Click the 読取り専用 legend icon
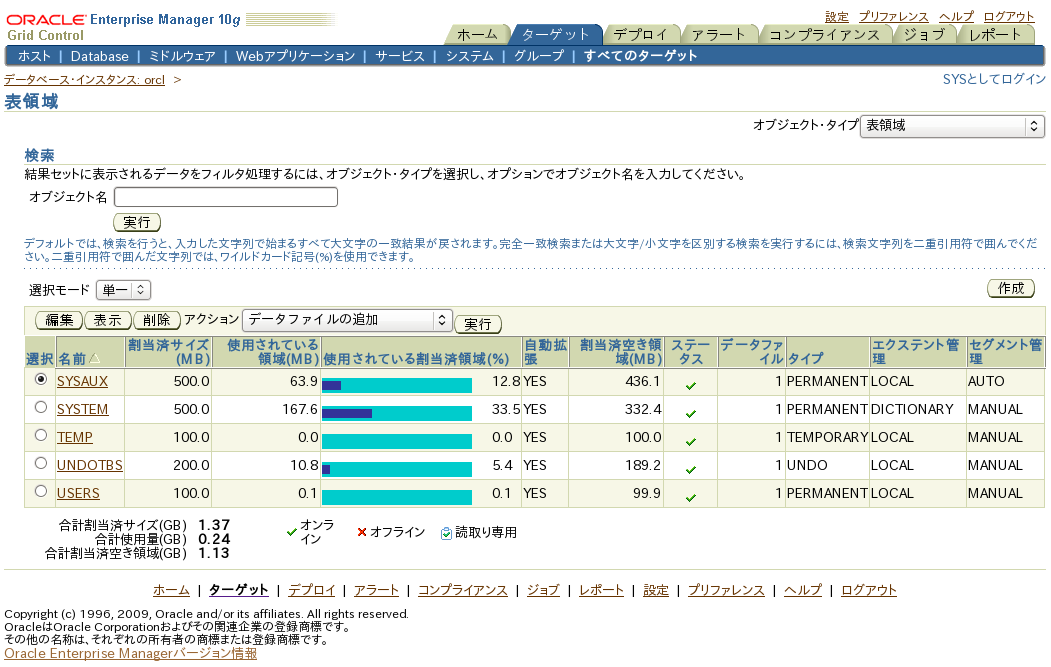1051x667 pixels. 446,533
